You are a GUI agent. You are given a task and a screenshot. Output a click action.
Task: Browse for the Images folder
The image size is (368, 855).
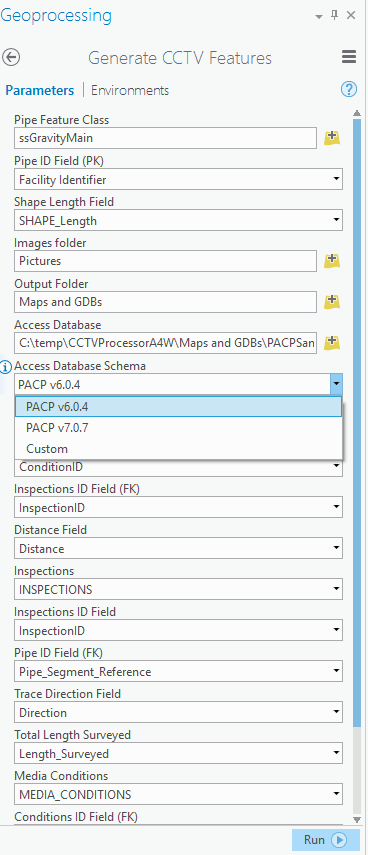coord(332,261)
